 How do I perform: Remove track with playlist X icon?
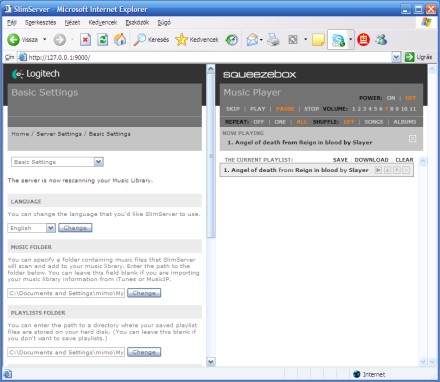pyautogui.click(x=406, y=170)
